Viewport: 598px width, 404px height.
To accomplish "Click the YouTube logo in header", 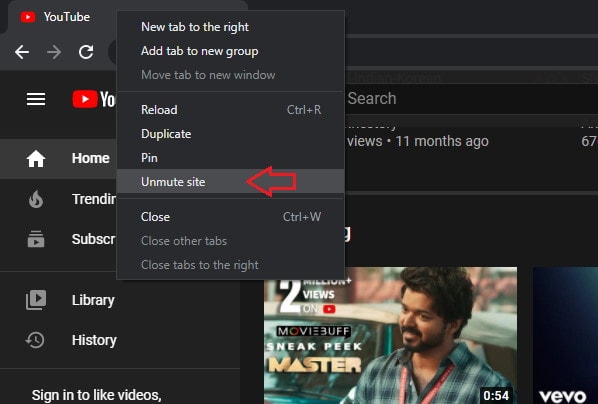I will coord(93,99).
